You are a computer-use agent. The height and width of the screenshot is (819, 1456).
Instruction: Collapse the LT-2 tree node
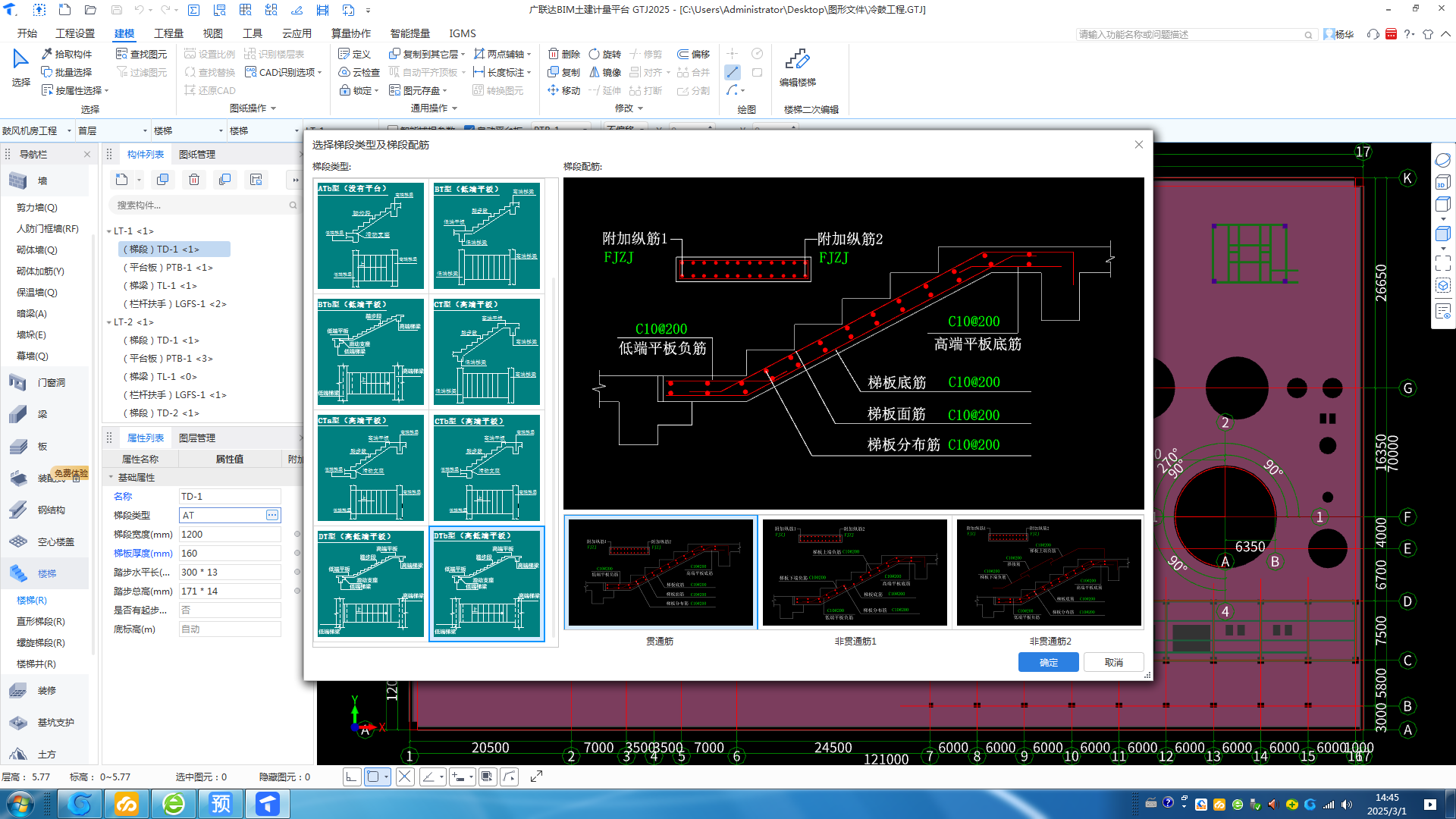(x=109, y=322)
